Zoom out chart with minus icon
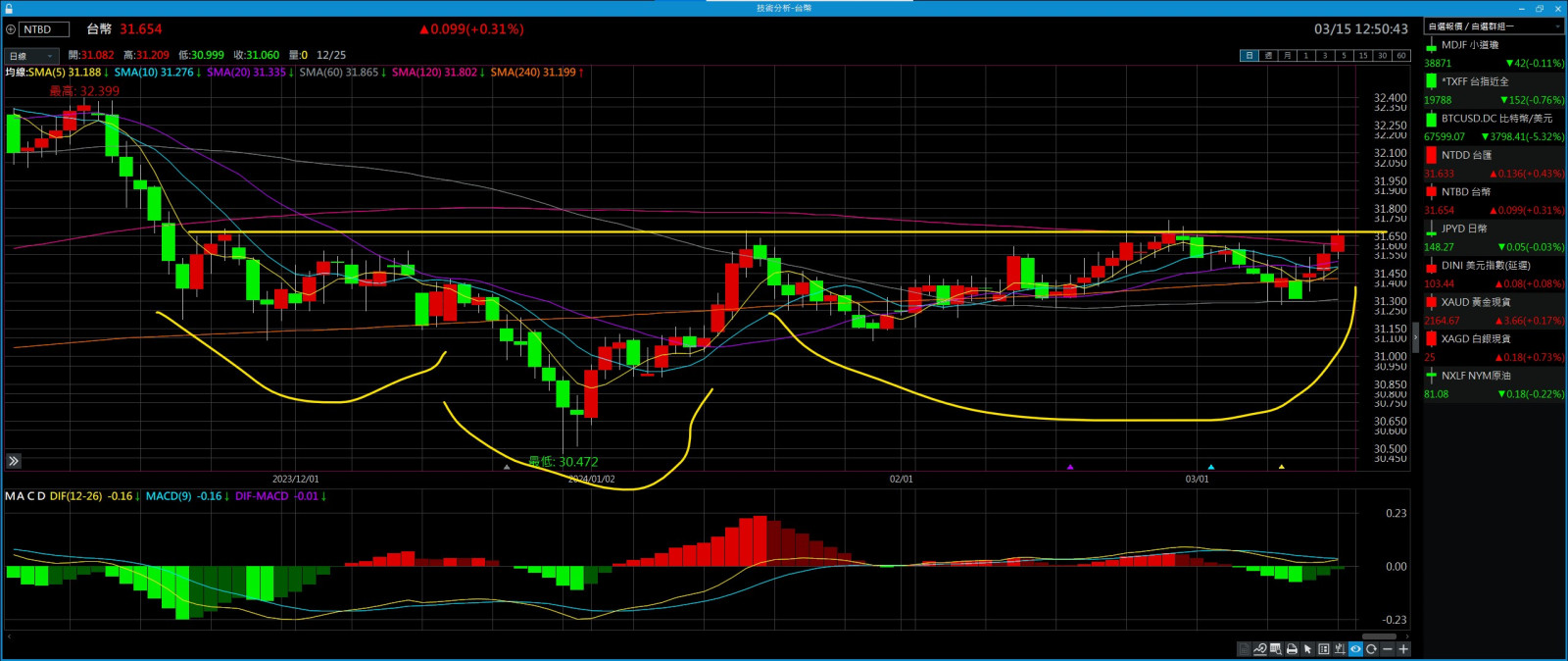This screenshot has width=1568, height=661. [x=1388, y=649]
